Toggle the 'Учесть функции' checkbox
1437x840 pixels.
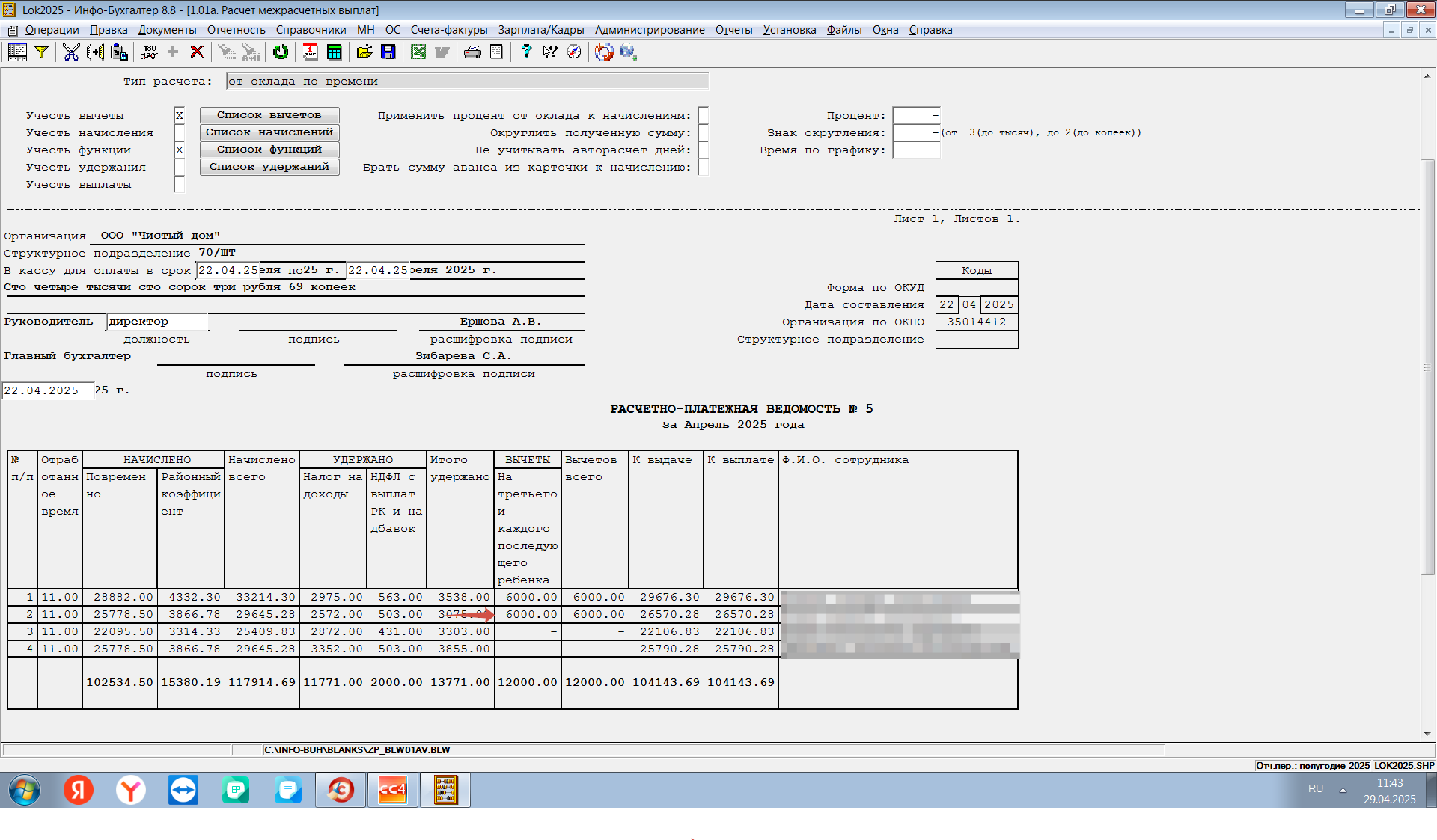tap(180, 150)
